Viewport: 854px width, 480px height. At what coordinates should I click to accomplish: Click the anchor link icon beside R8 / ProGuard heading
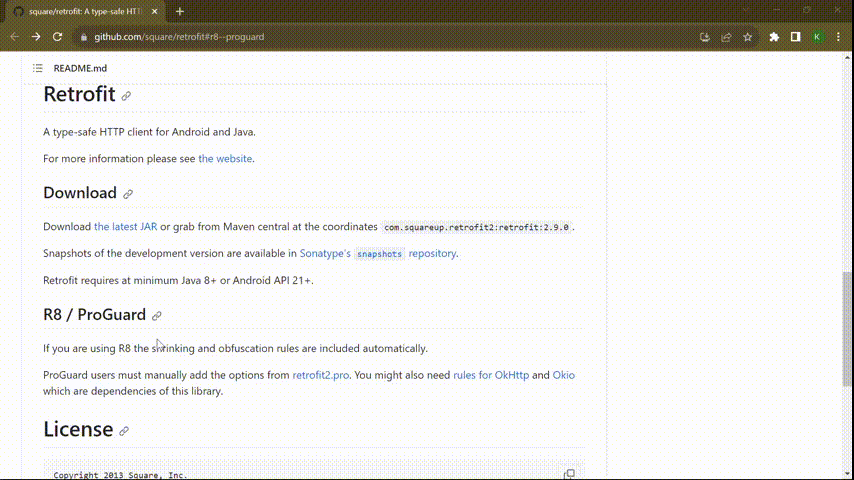(157, 315)
